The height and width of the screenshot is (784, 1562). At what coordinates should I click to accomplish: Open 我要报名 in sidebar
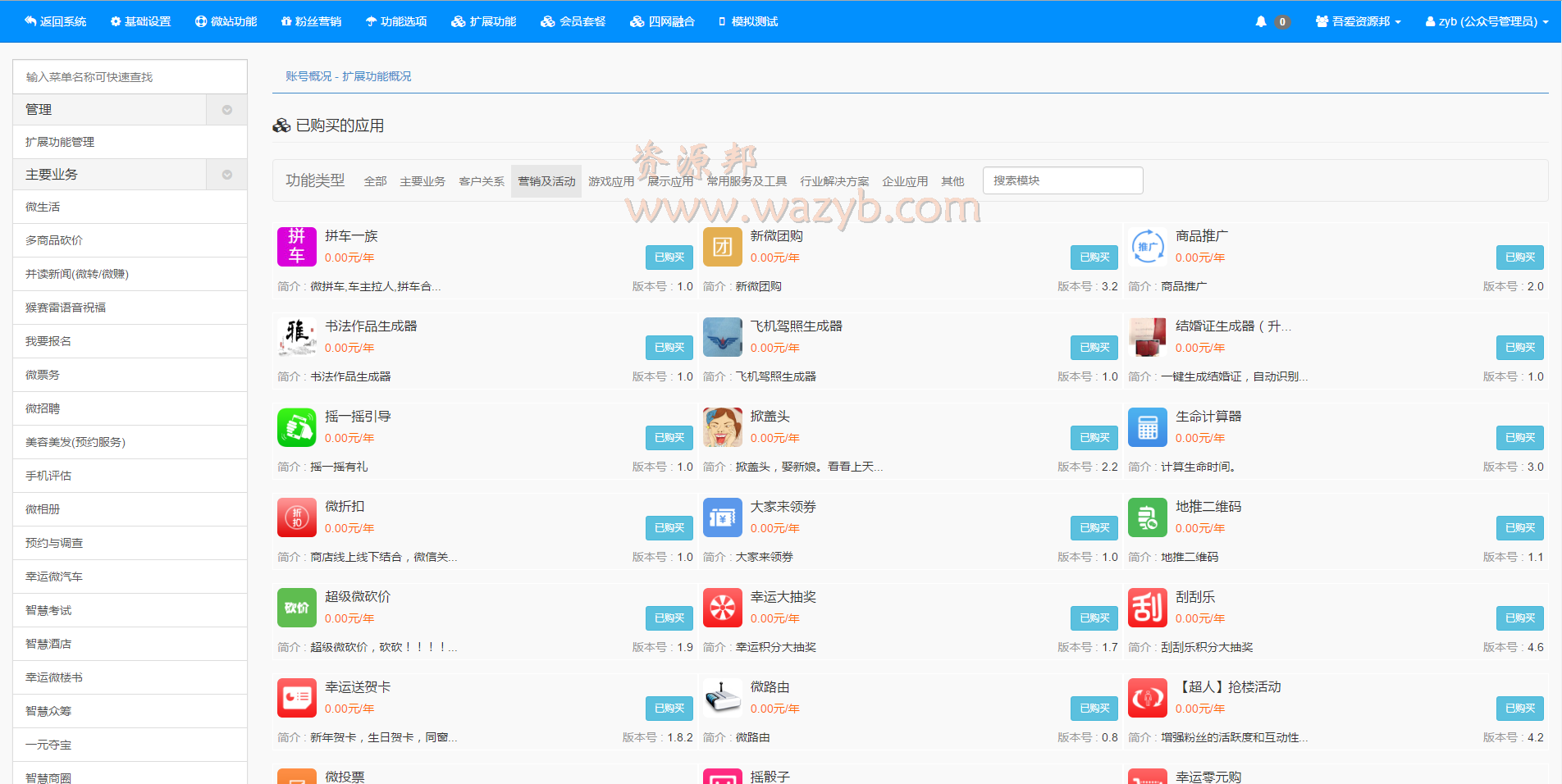(130, 341)
